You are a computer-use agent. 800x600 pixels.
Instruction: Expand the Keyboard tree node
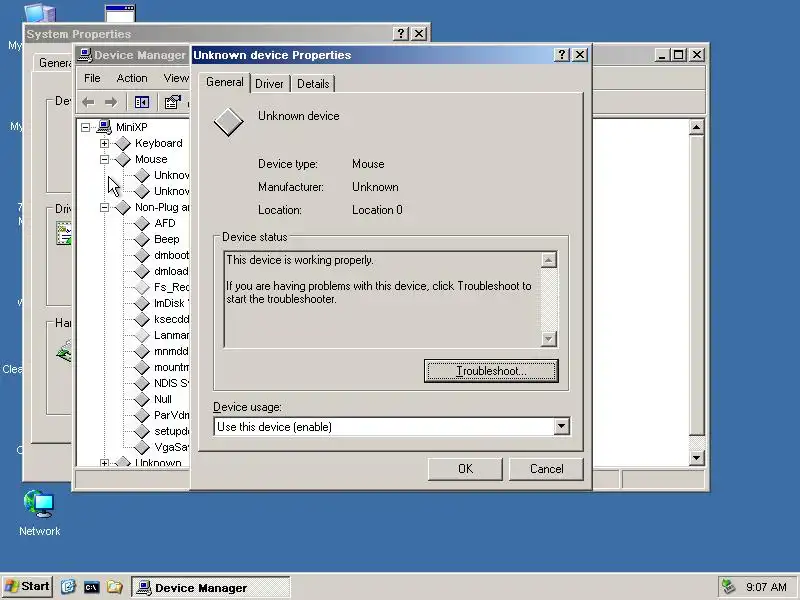[x=105, y=143]
